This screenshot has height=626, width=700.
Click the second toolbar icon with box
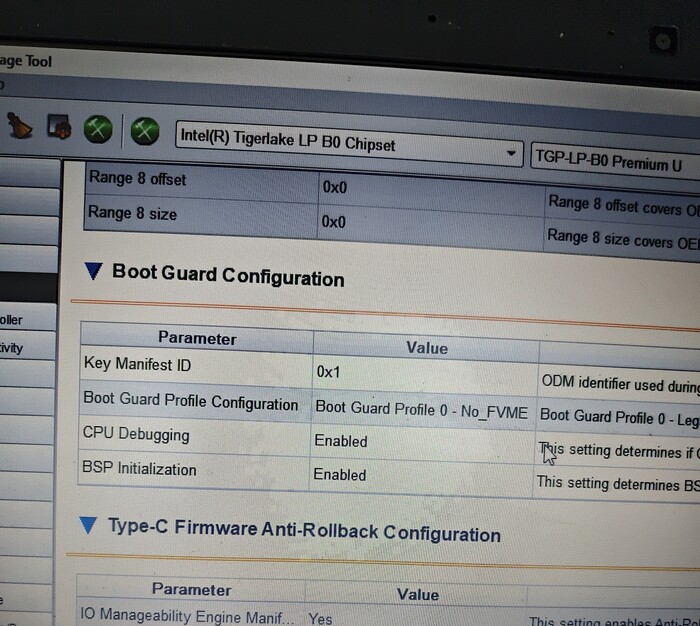(59, 127)
